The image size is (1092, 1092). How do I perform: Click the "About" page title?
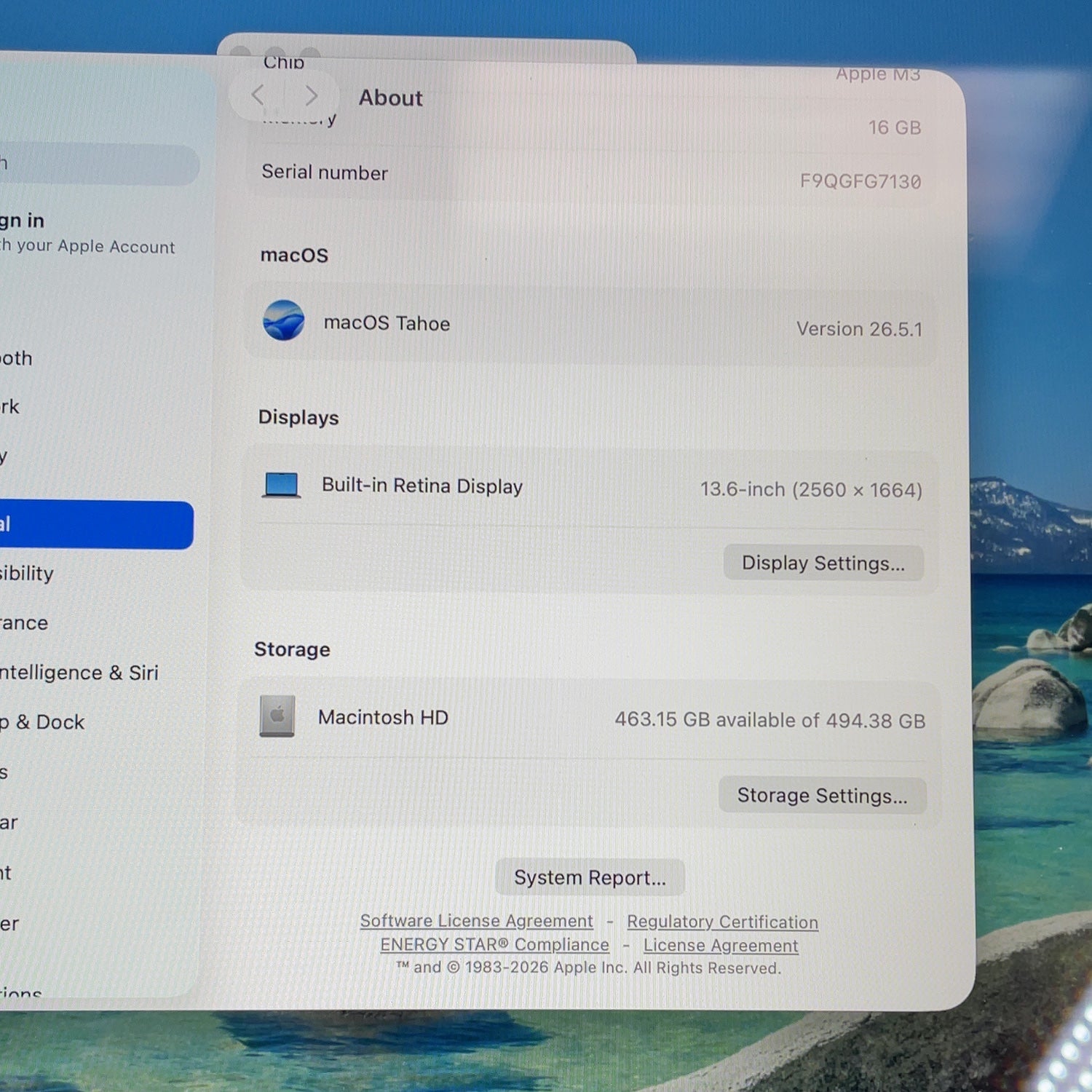pyautogui.click(x=390, y=98)
